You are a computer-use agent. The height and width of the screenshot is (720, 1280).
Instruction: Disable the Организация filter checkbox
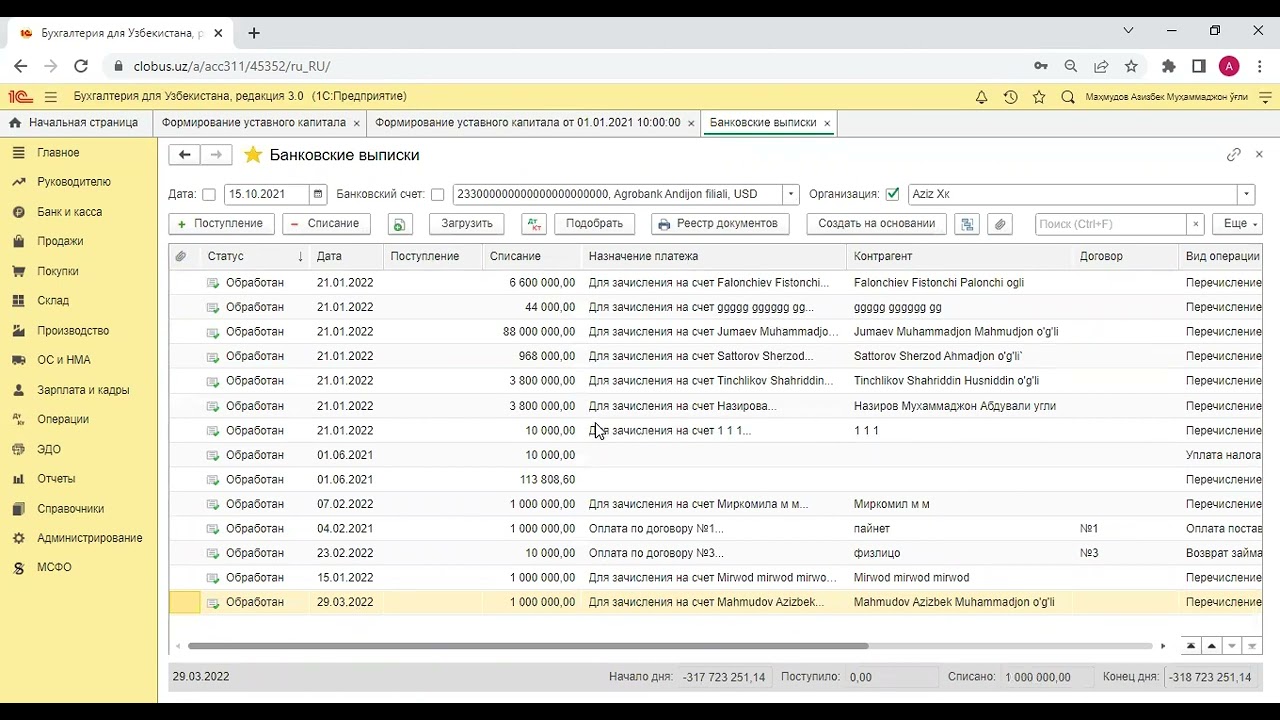coord(893,194)
